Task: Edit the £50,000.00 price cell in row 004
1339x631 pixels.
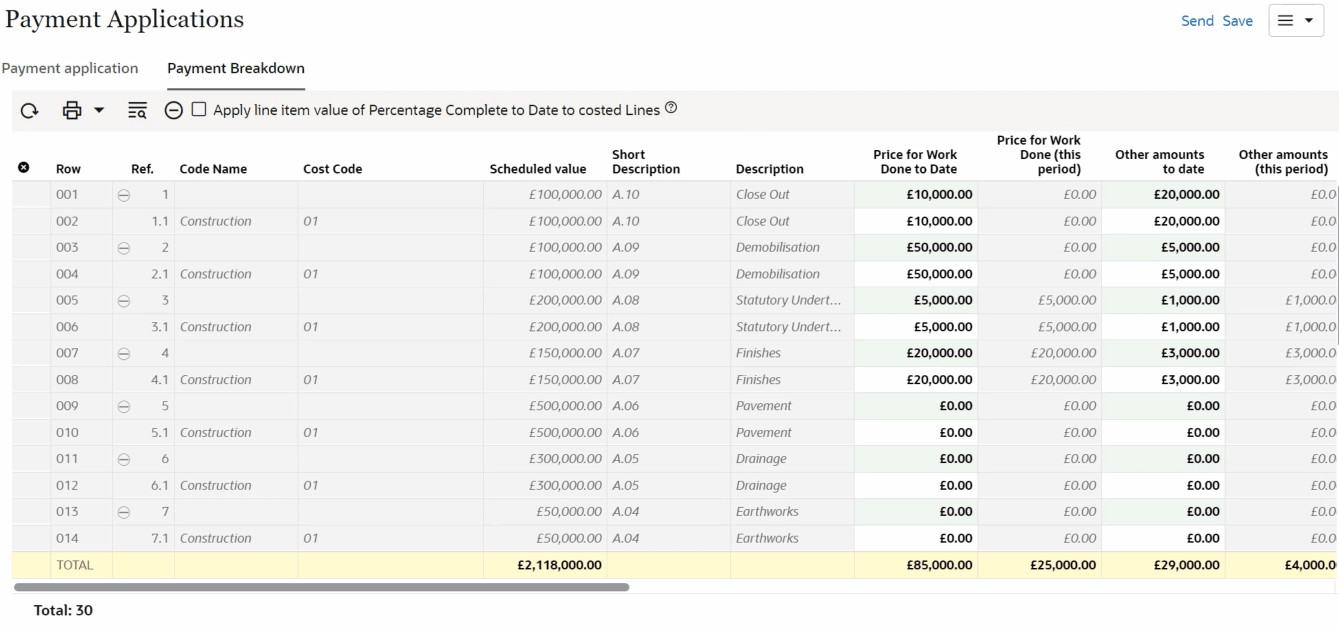Action: (x=916, y=274)
